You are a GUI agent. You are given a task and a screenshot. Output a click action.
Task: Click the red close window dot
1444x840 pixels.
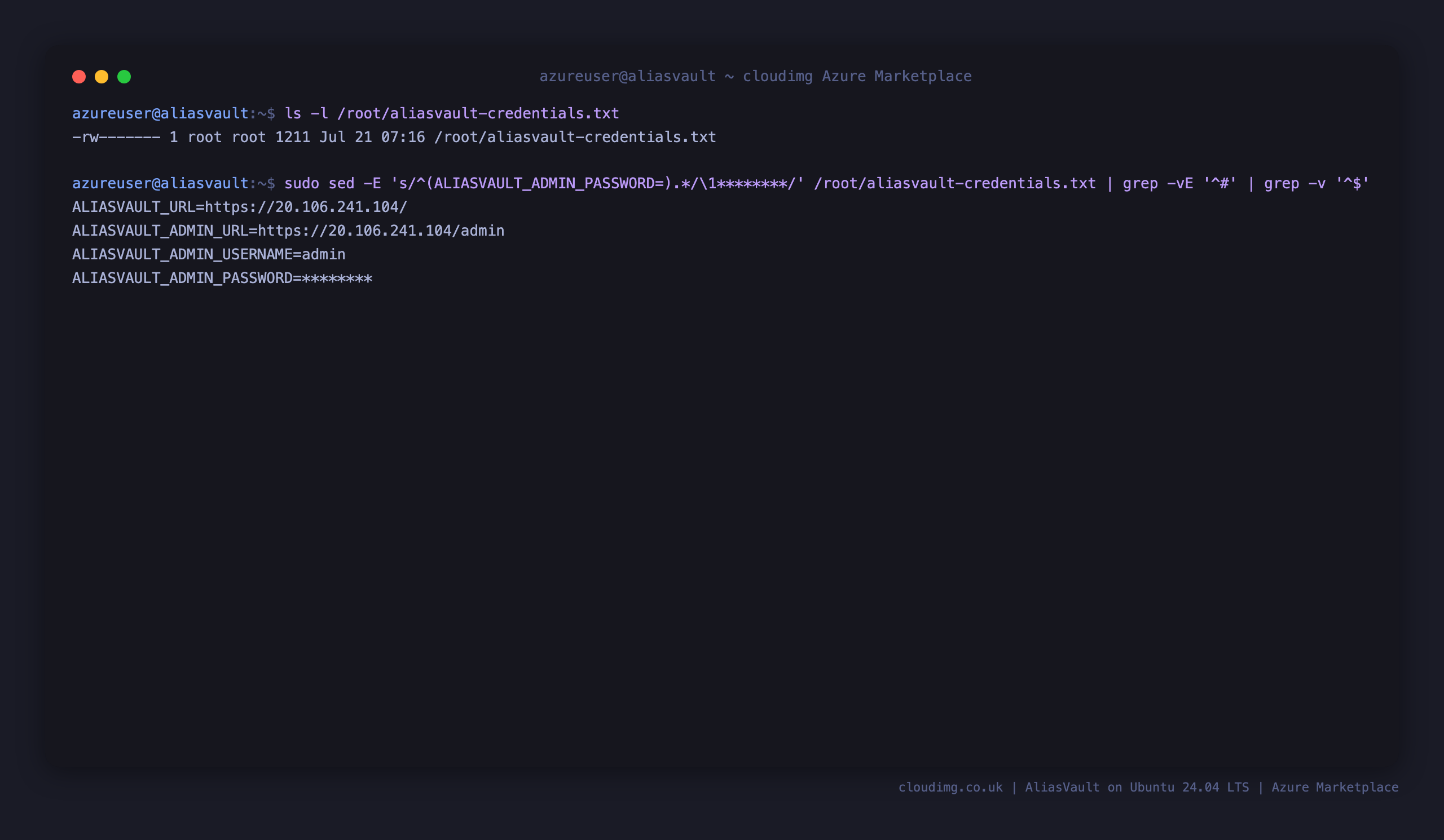click(x=79, y=77)
